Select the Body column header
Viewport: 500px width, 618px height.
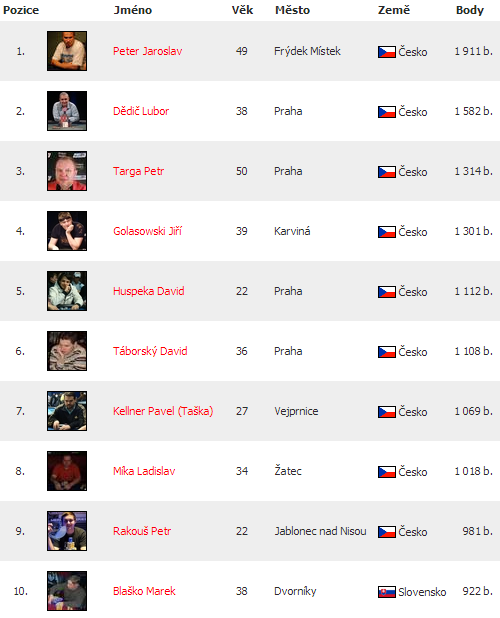click(470, 10)
